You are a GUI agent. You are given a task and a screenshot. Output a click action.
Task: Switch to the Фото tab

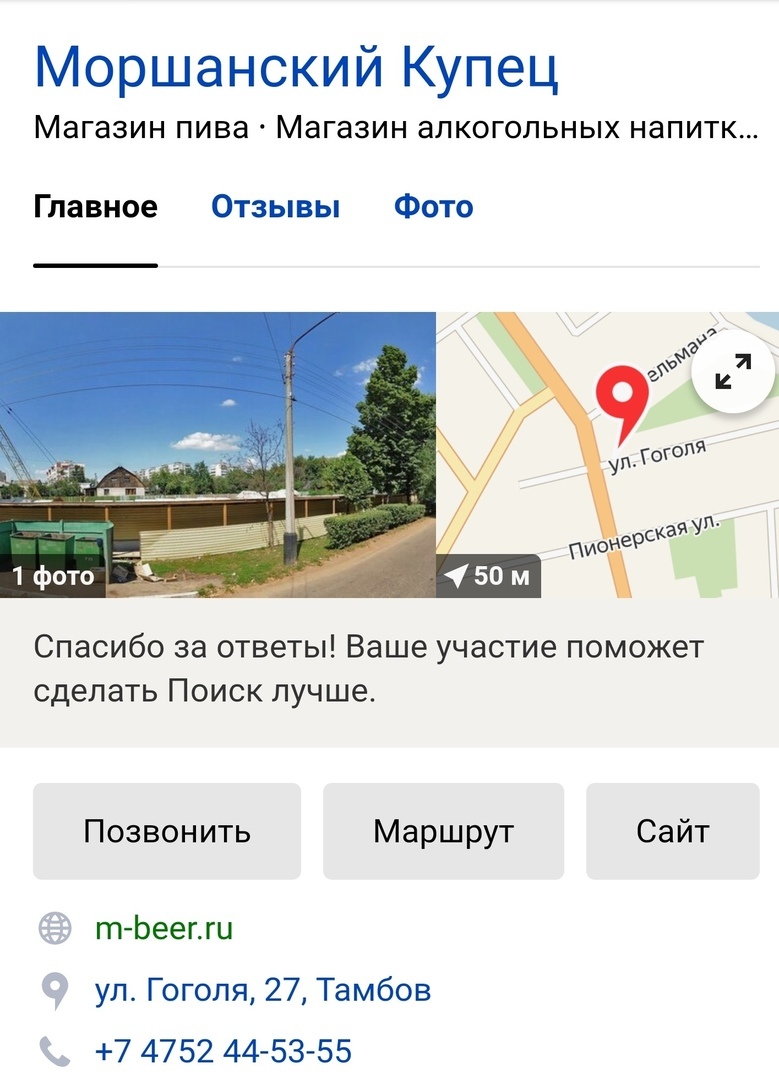click(x=434, y=207)
